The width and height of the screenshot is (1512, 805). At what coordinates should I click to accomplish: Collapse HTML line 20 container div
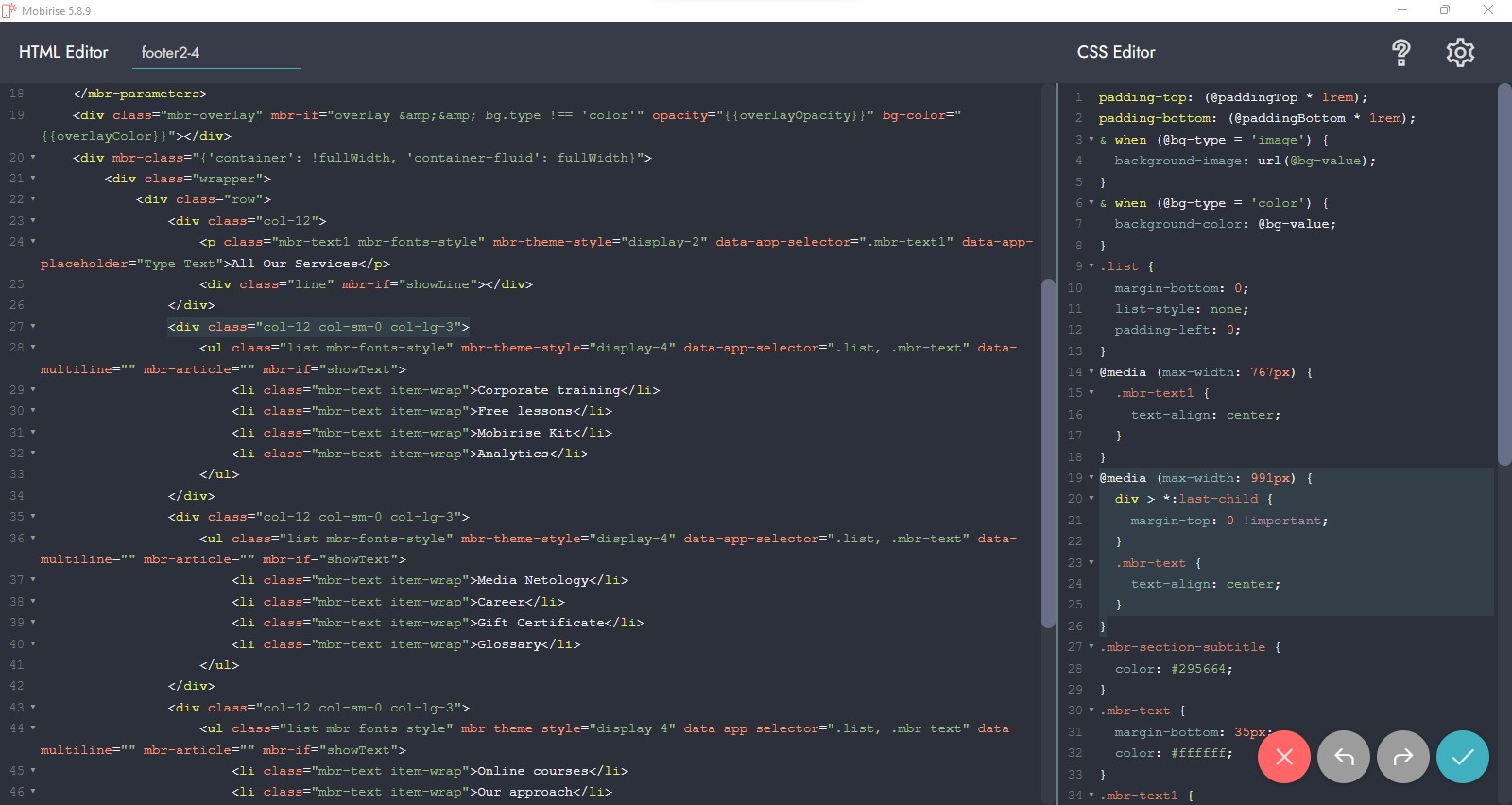(x=33, y=158)
